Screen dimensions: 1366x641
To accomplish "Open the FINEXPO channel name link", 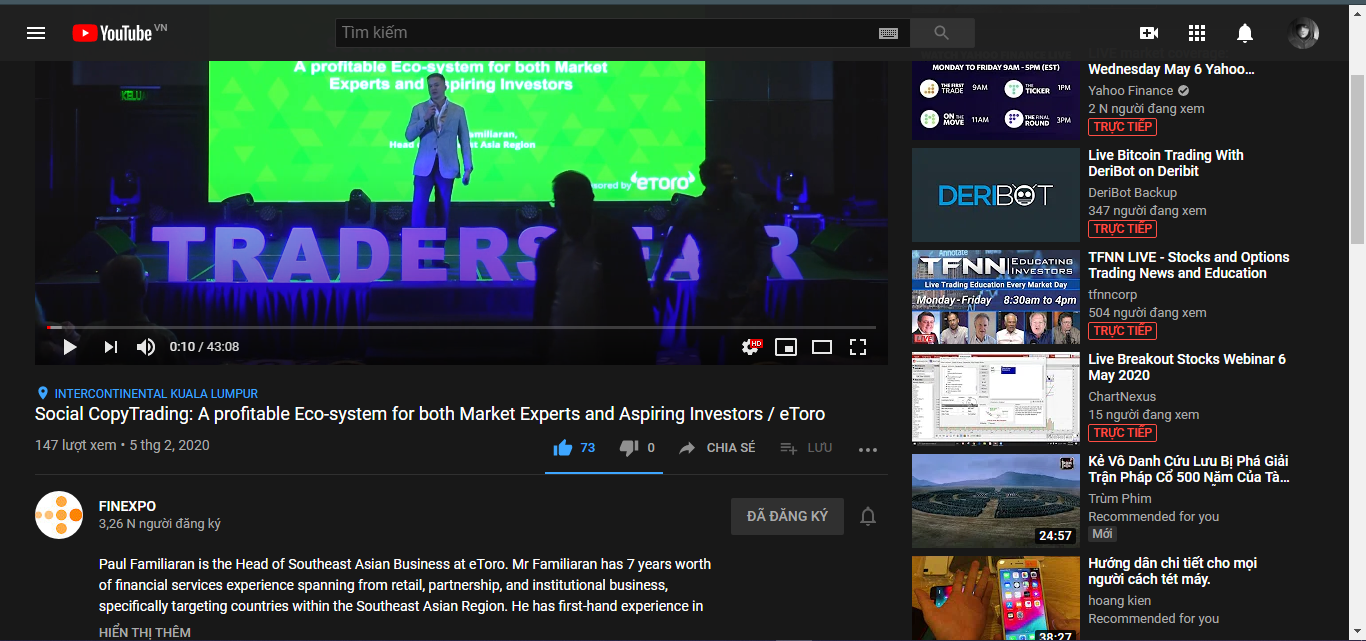I will click(127, 506).
